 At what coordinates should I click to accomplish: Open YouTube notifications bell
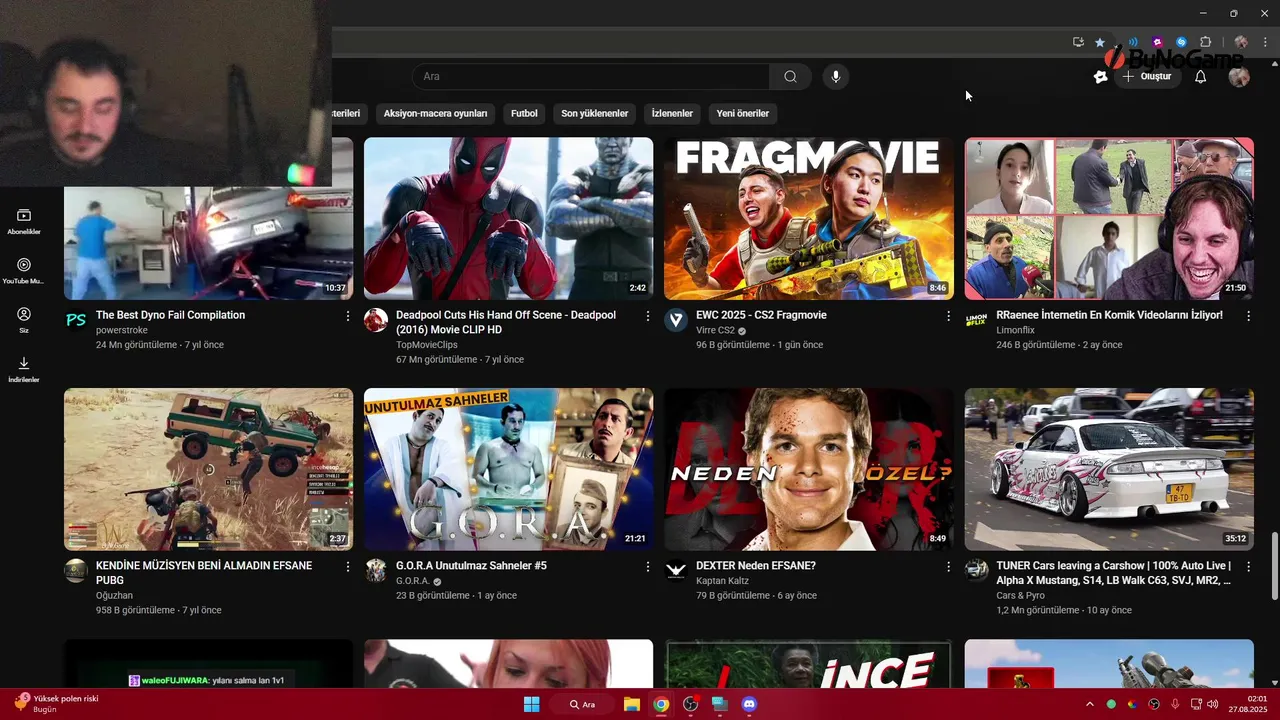[x=1200, y=77]
